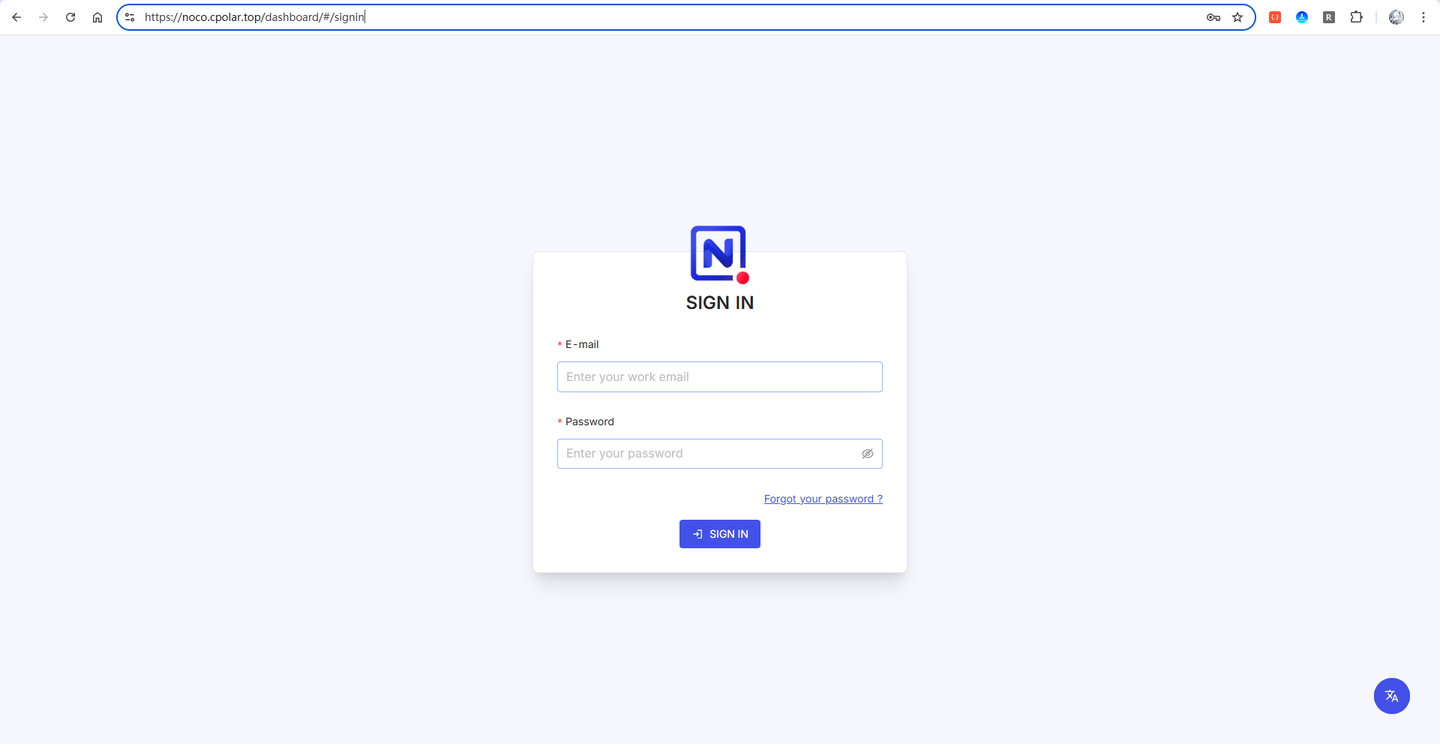
Task: Click the site permissions icon in address bar
Action: tap(129, 17)
